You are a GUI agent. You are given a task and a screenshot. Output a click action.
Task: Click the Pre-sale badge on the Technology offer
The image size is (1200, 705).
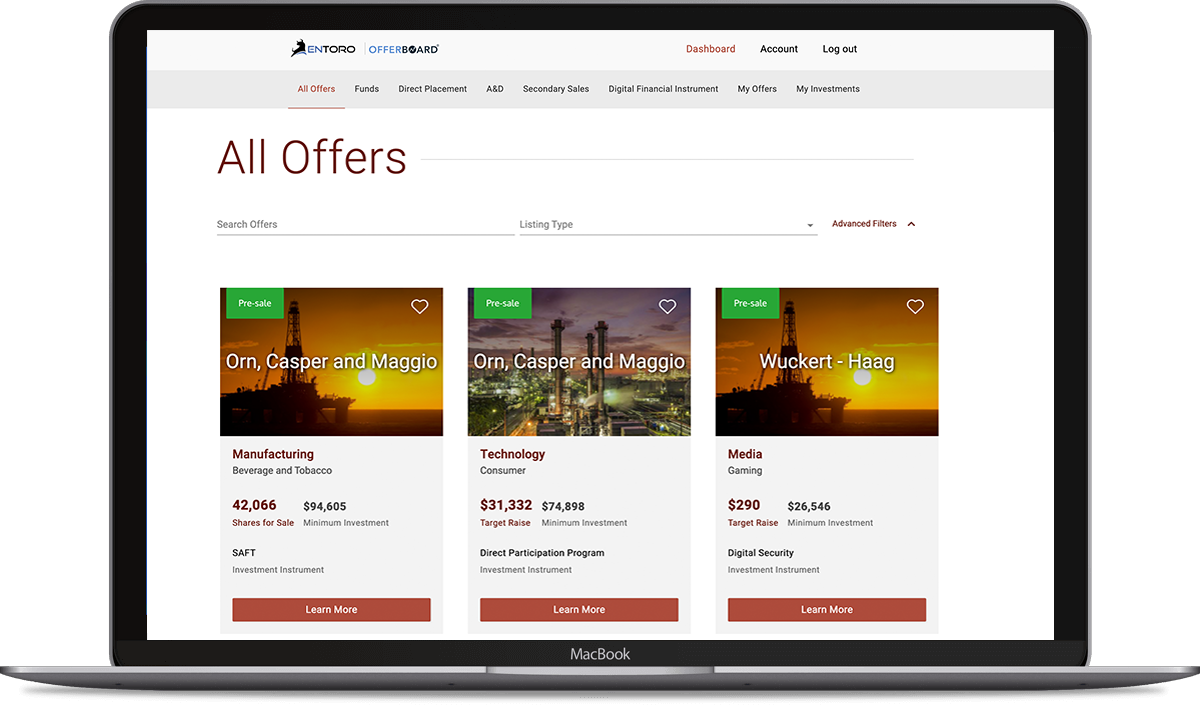[x=502, y=303]
